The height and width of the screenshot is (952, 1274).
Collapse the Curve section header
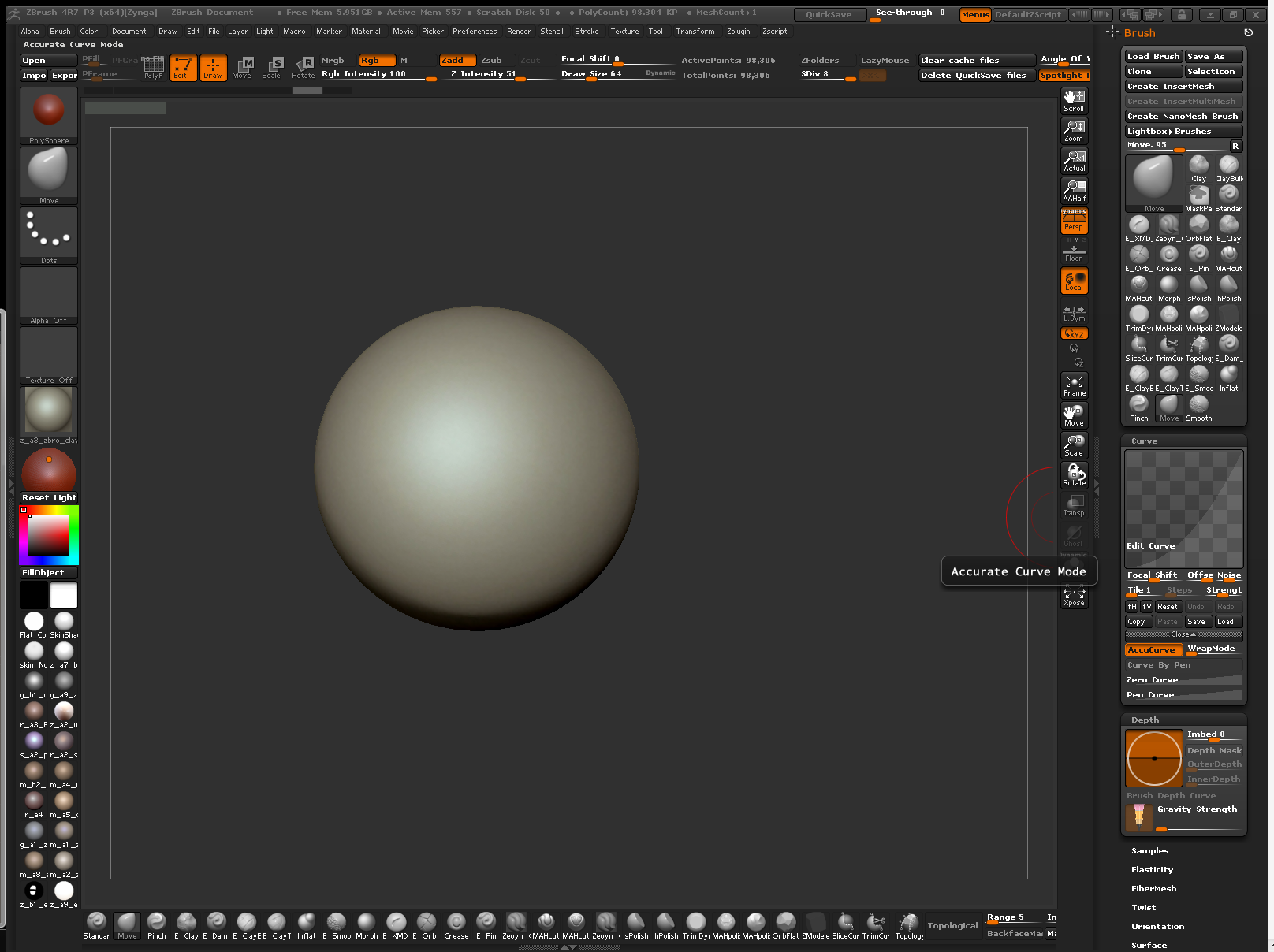pos(1145,441)
